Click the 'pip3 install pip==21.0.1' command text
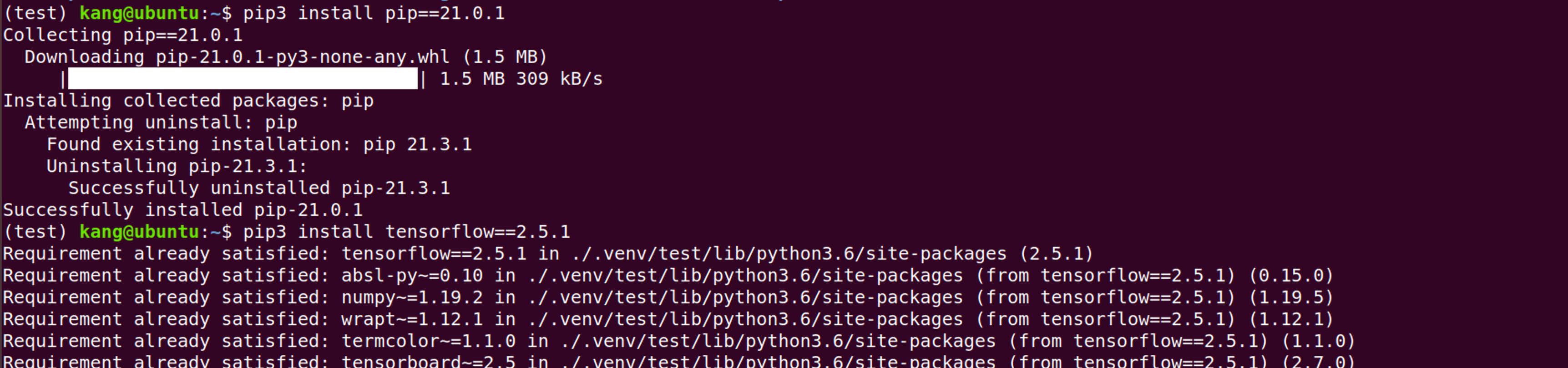 (x=374, y=13)
